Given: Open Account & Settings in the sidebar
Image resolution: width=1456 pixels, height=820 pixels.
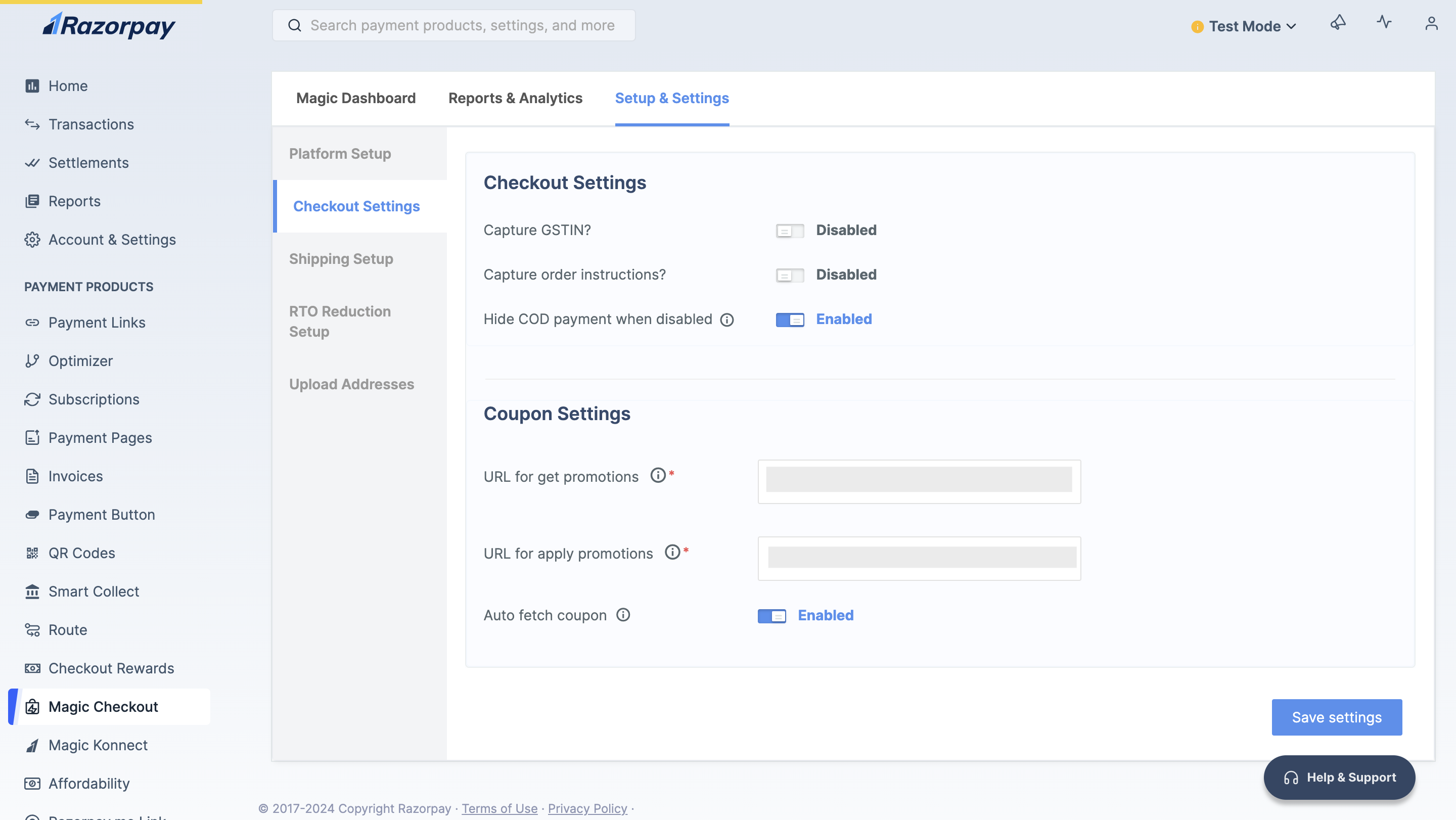Looking at the screenshot, I should 110,240.
